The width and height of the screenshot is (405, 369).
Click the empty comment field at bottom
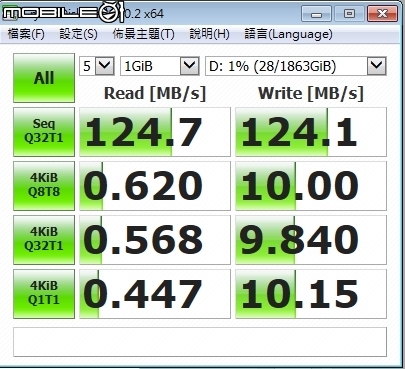coord(200,342)
